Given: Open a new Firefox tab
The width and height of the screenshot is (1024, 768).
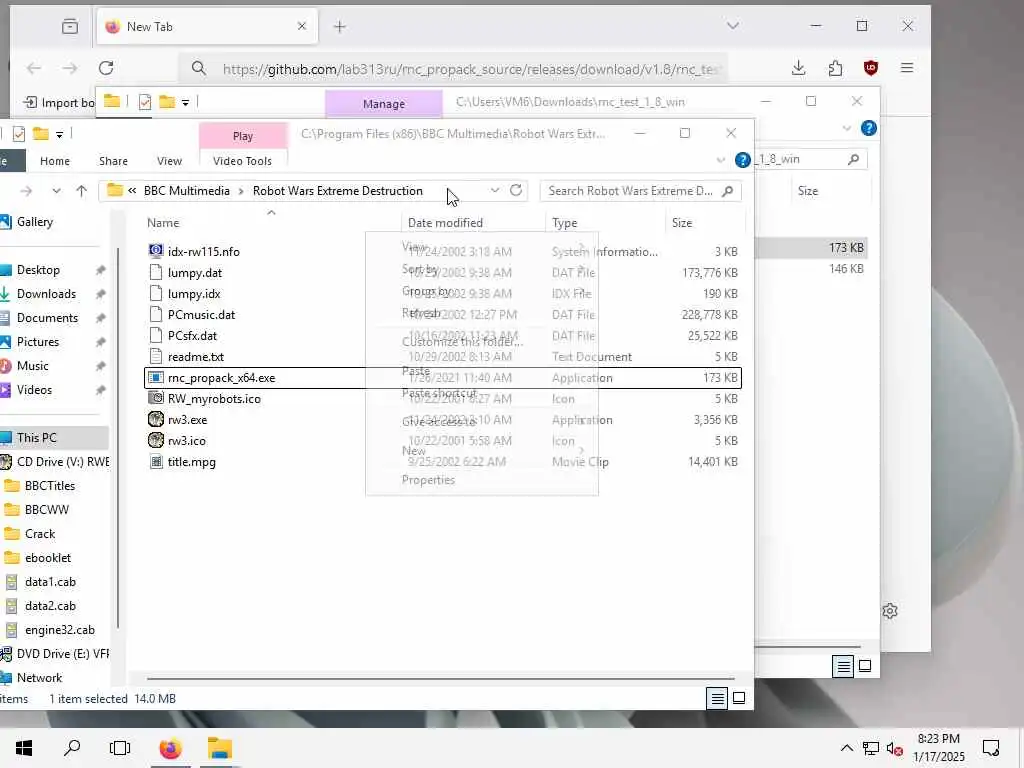Looking at the screenshot, I should pos(340,27).
